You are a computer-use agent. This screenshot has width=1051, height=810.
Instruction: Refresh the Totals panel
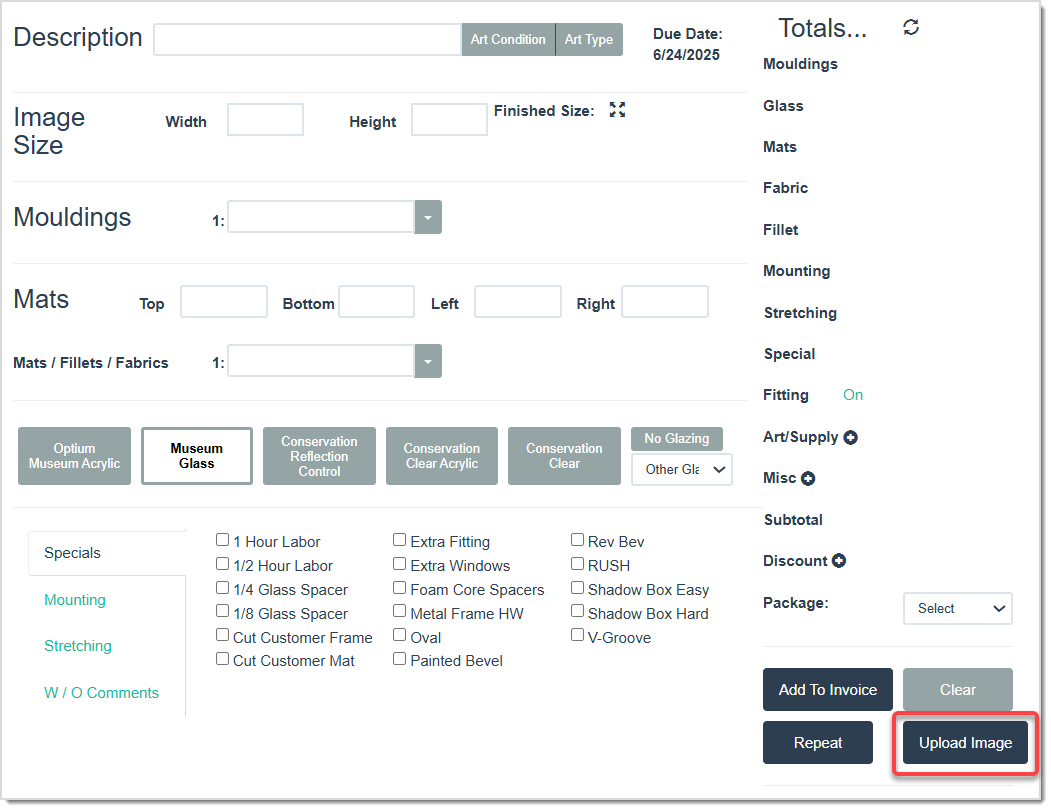point(911,27)
